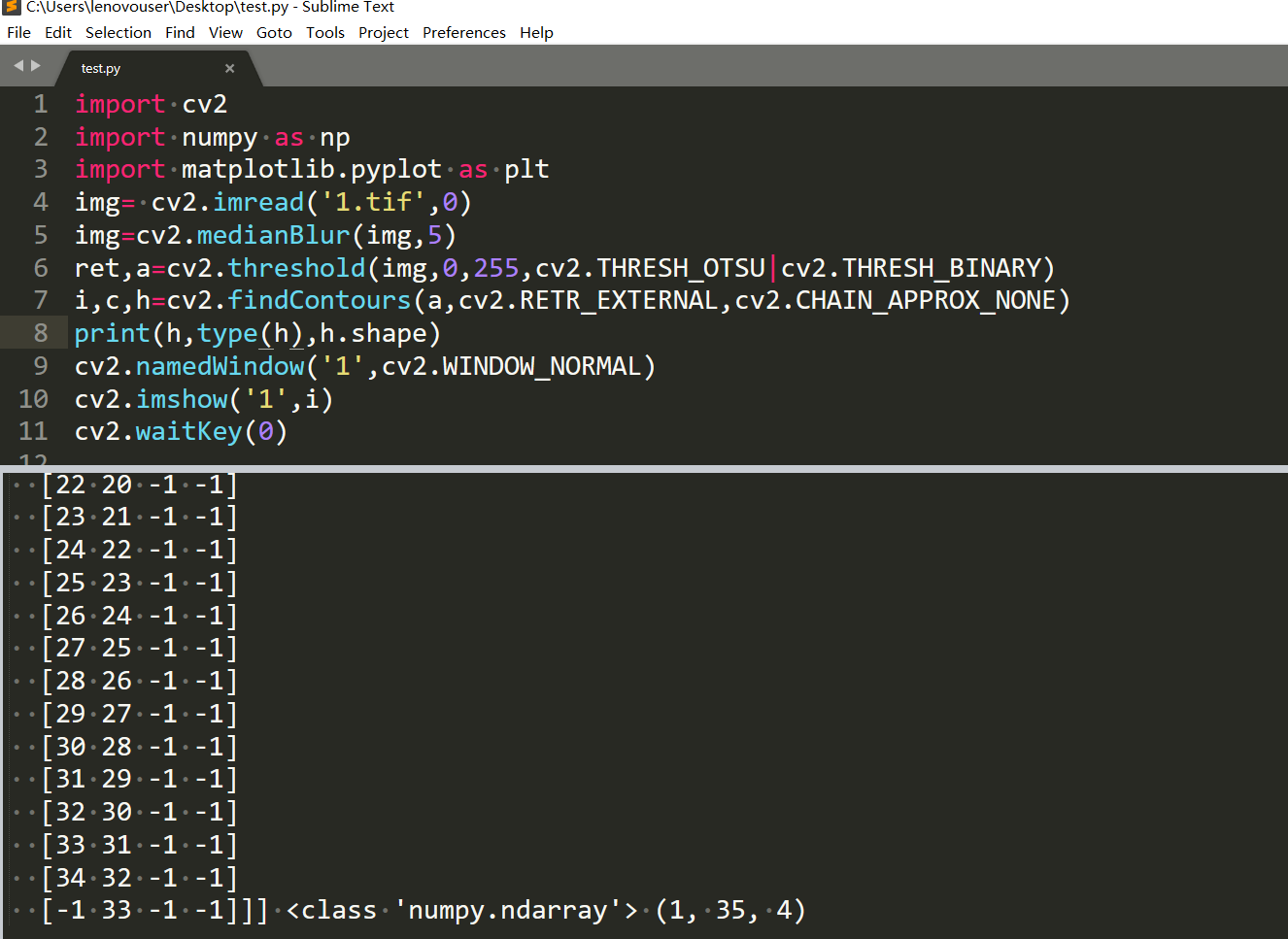Click line number 8 in the gutter
The image size is (1288, 939).
coord(41,333)
